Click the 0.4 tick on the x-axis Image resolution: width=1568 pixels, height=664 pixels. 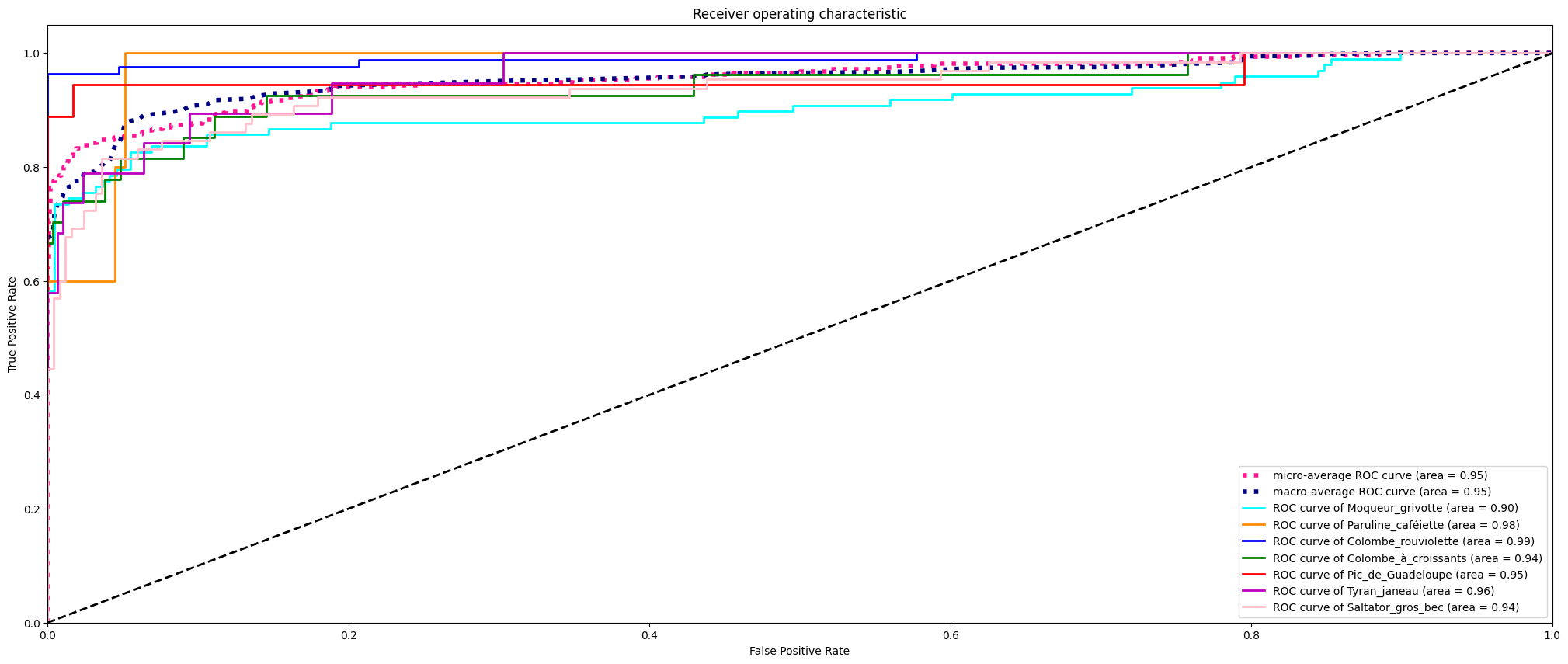pos(649,635)
